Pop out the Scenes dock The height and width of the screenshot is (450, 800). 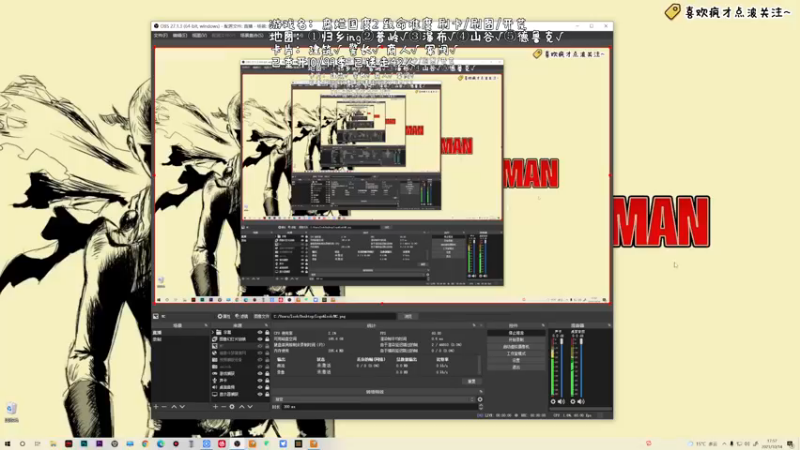tap(206, 326)
